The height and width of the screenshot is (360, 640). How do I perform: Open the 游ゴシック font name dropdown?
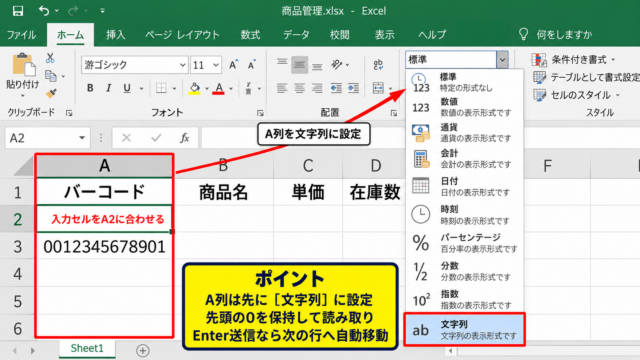pos(182,65)
